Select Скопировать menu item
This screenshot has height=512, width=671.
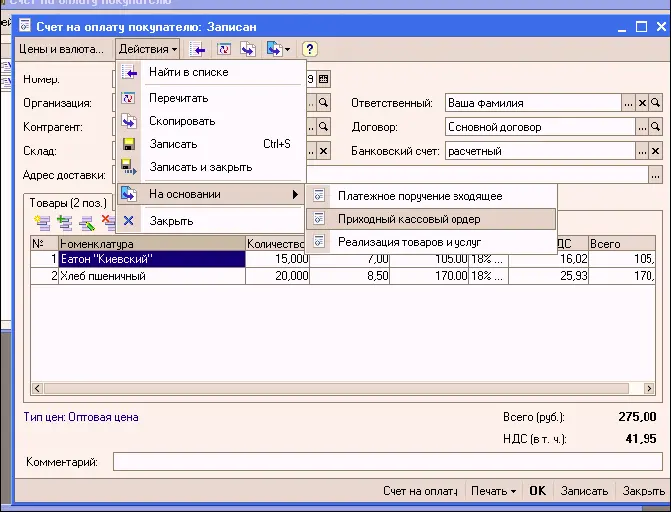point(211,121)
